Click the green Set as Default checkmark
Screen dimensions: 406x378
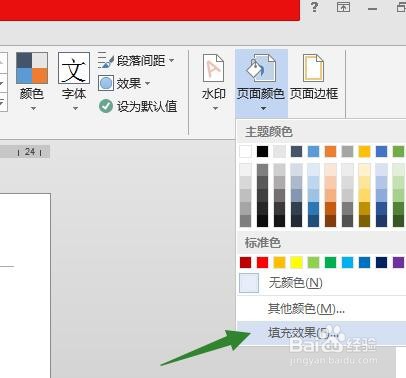106,106
